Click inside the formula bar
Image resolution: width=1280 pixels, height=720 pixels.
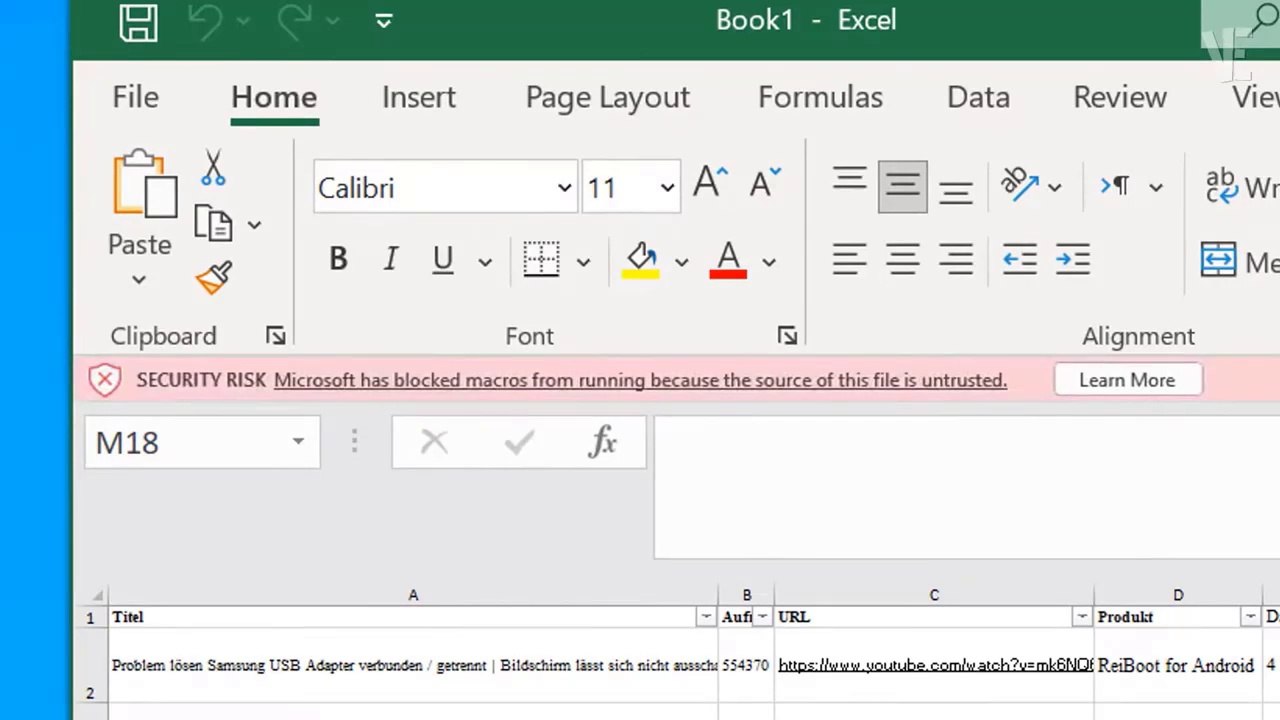click(x=966, y=487)
